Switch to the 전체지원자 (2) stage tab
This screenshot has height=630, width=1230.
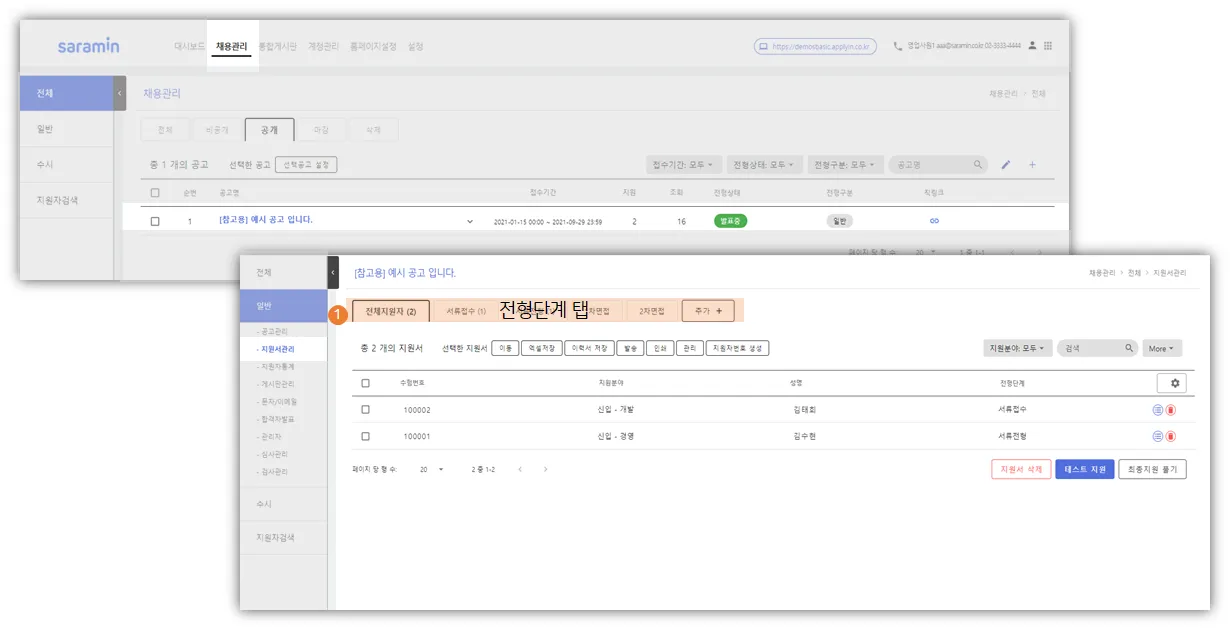(x=391, y=311)
